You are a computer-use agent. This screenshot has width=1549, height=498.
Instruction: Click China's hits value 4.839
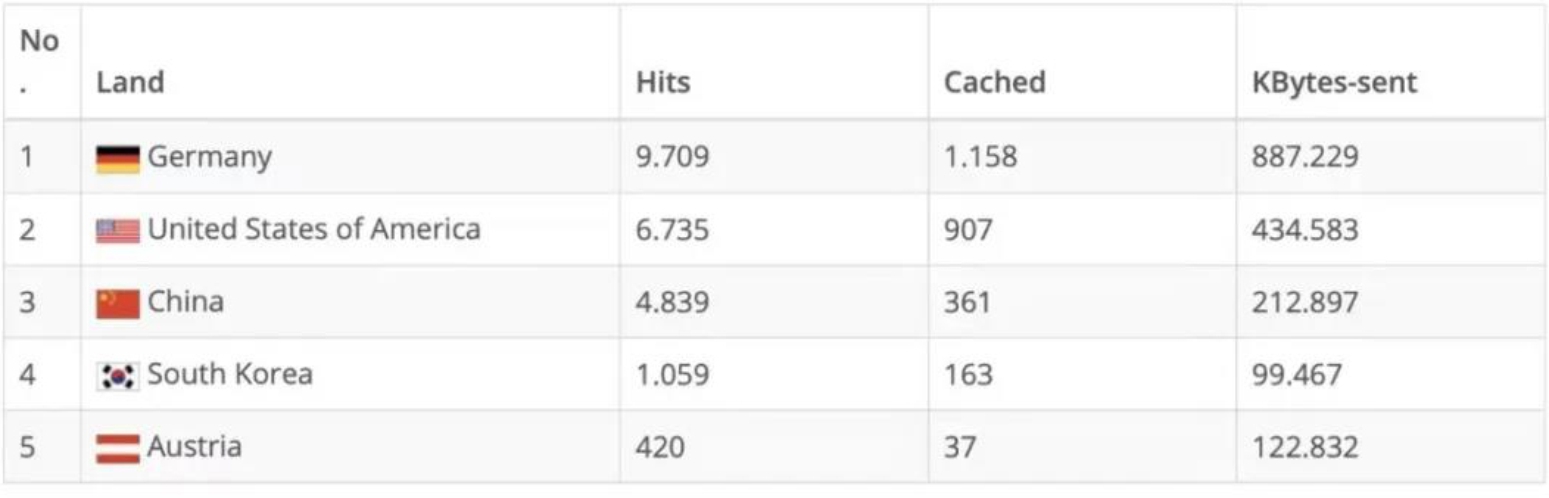(672, 302)
